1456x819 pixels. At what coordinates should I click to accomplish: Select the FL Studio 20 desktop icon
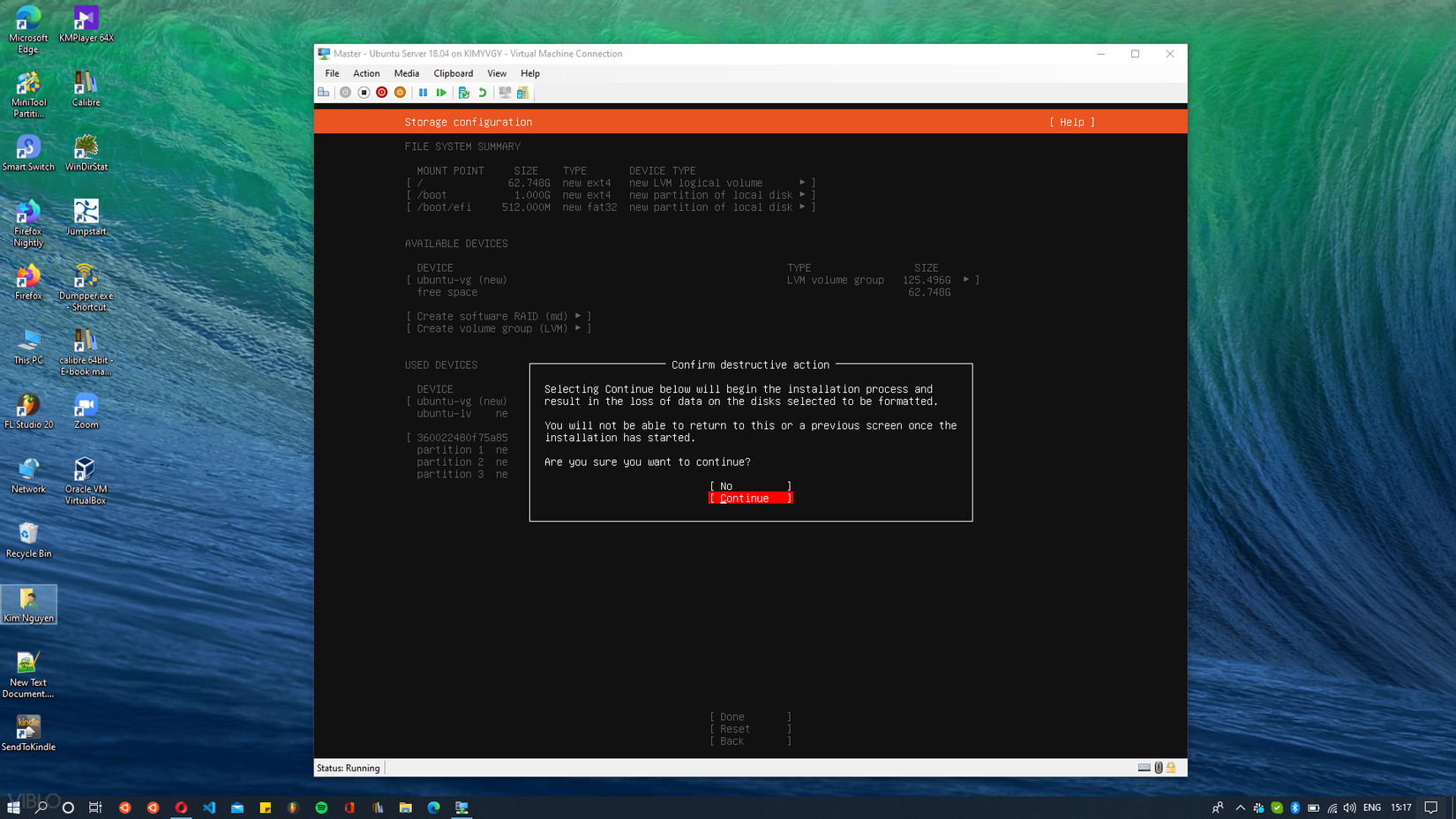tap(28, 411)
